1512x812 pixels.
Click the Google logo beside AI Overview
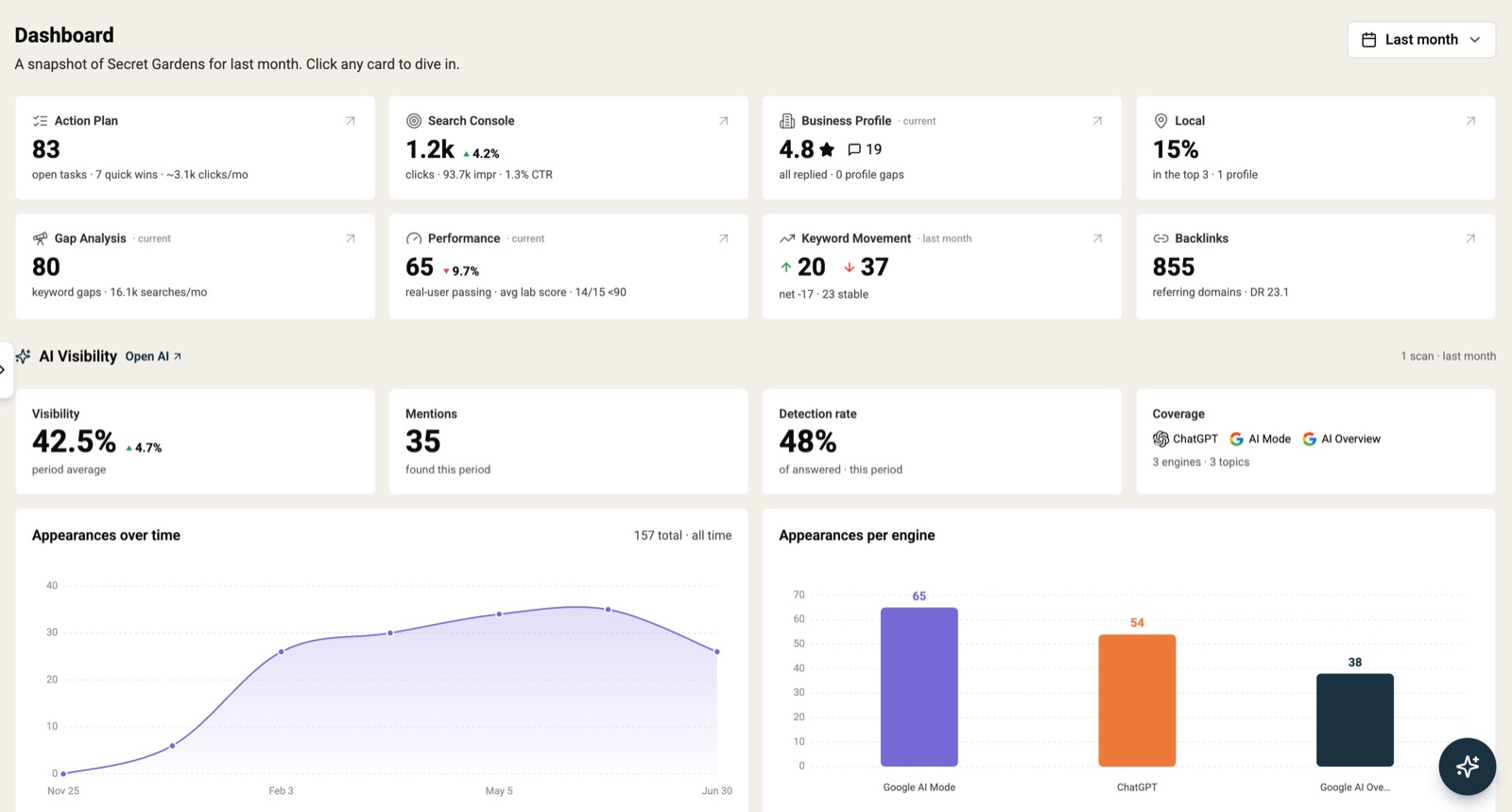click(x=1309, y=439)
